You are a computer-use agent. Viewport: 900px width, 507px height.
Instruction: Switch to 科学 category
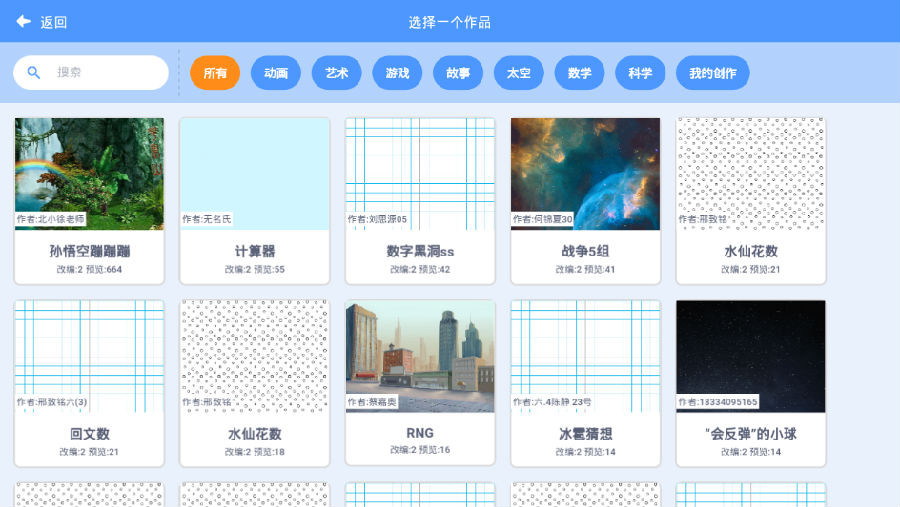click(x=640, y=73)
